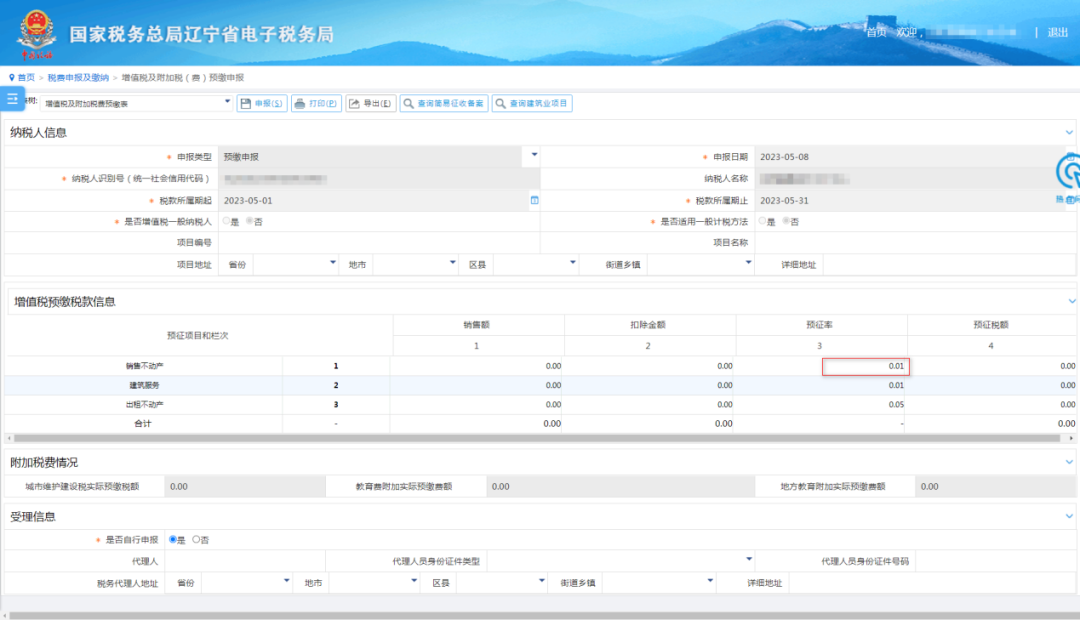Open the 申报类型 dropdown
1080x620 pixels.
point(534,155)
